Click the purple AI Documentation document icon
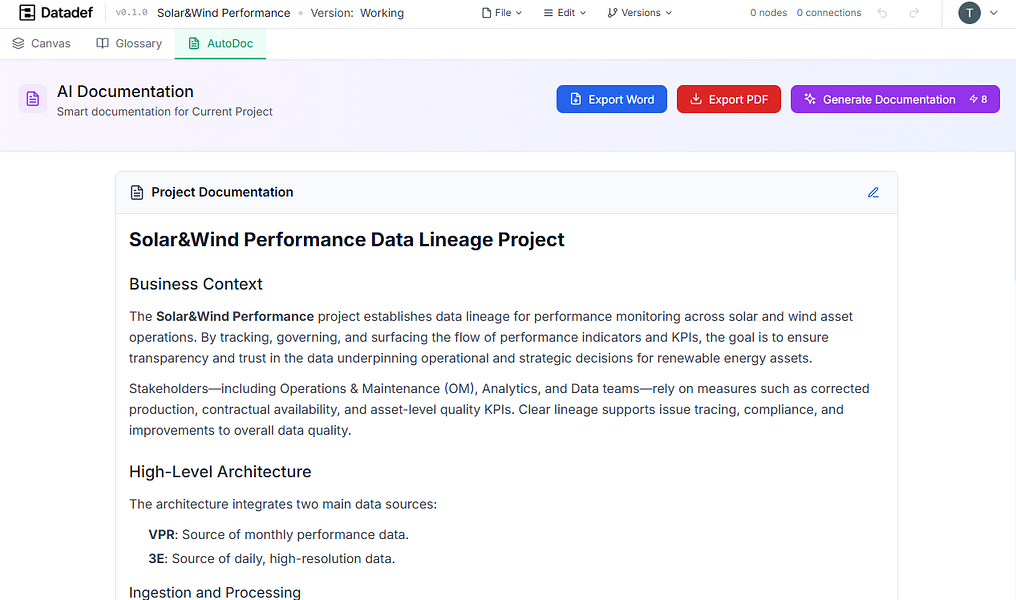This screenshot has width=1016, height=600. click(x=32, y=99)
